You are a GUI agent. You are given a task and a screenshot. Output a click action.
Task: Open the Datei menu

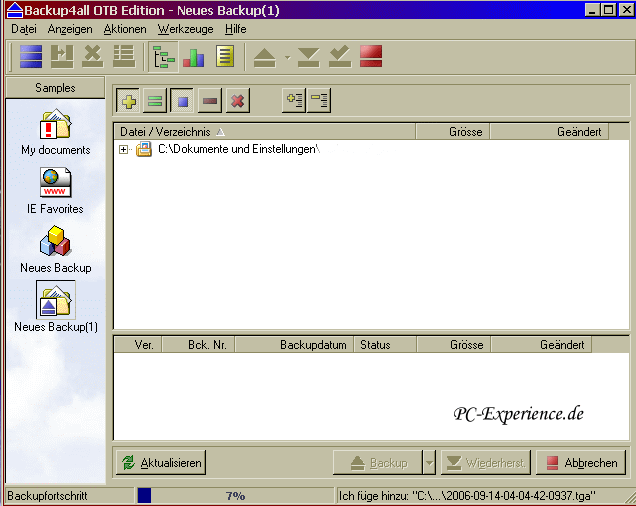point(24,29)
